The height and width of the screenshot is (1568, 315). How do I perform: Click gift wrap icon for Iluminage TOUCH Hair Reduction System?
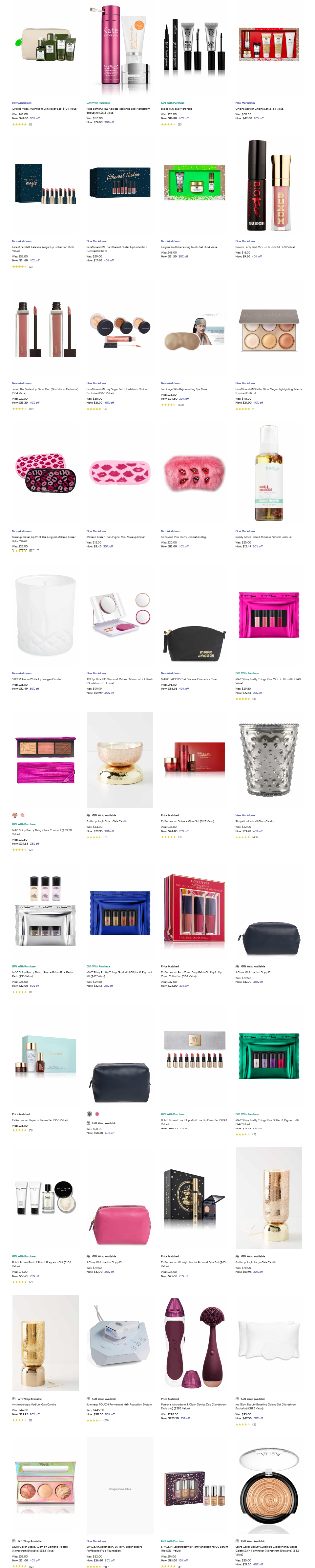(x=89, y=1398)
